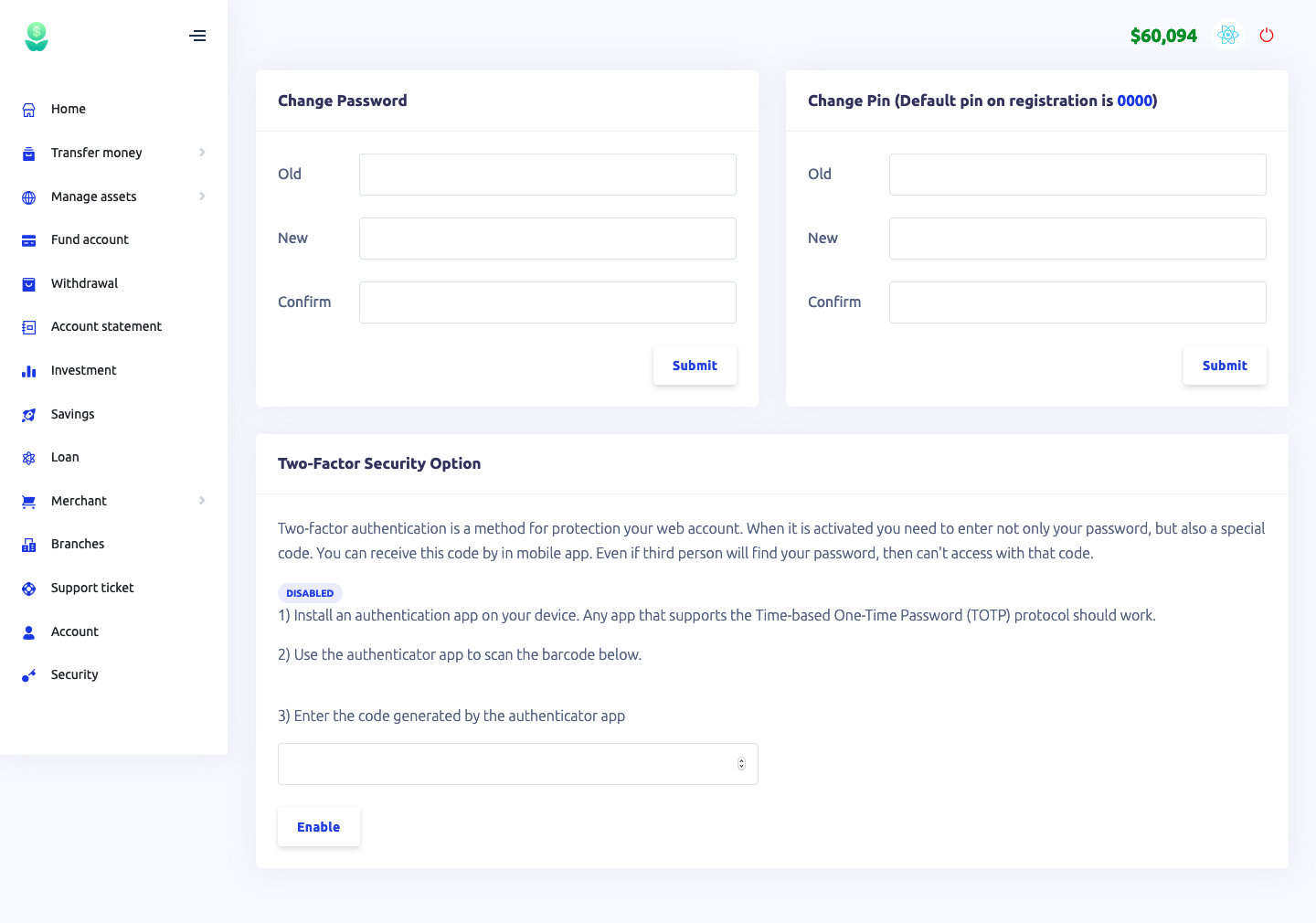The width and height of the screenshot is (1316, 923).
Task: Click the Withdrawal shield icon
Action: [x=28, y=283]
